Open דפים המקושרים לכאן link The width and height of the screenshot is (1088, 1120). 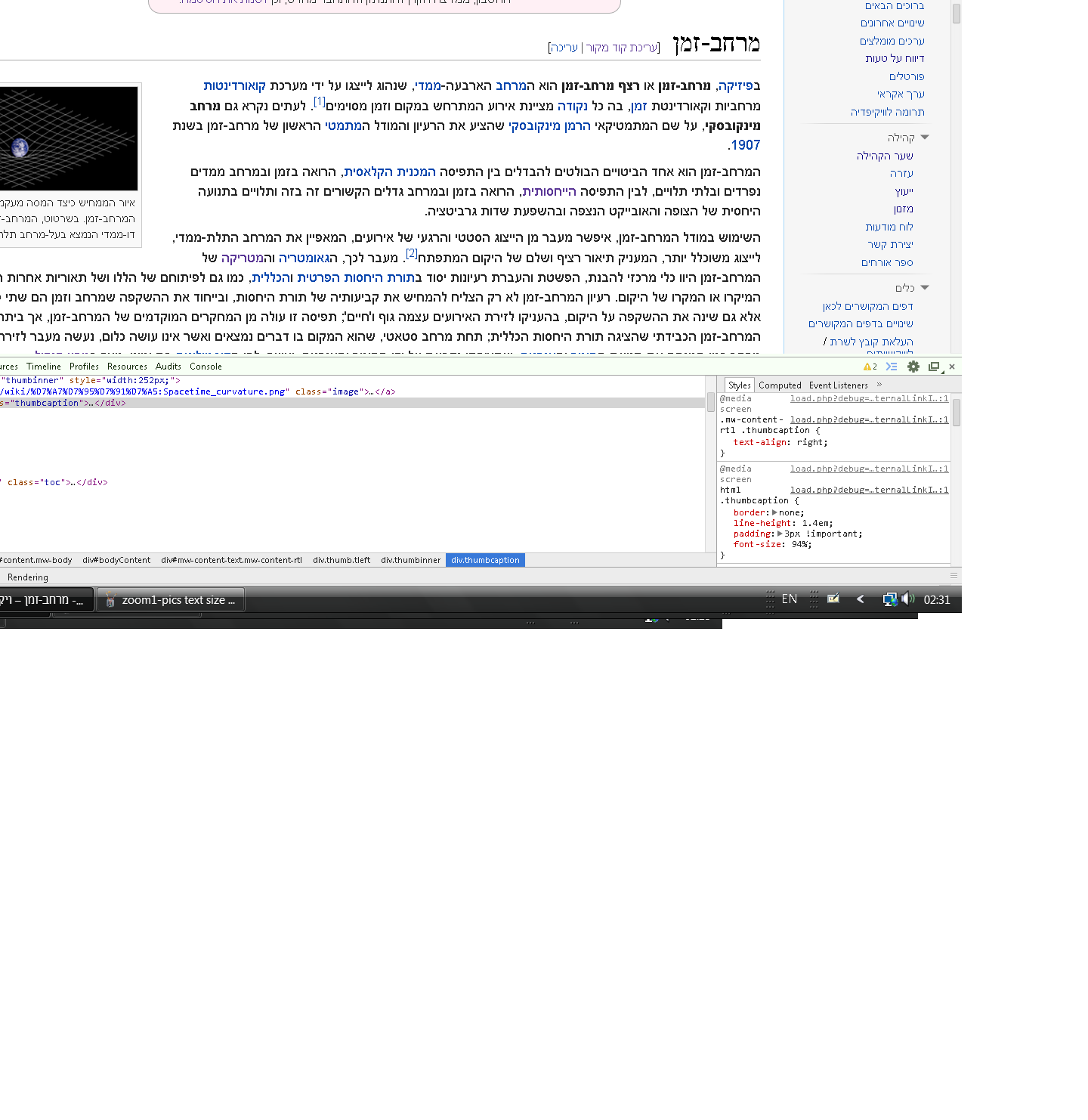868,307
